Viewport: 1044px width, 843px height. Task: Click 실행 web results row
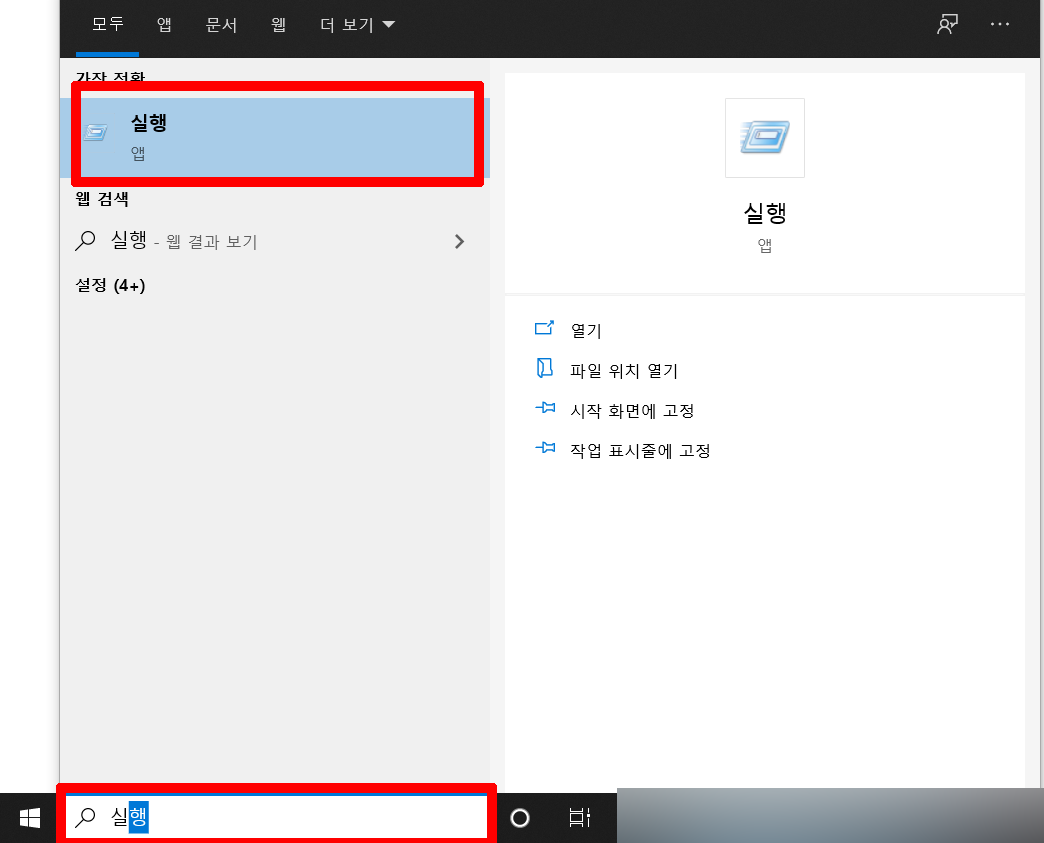[275, 241]
